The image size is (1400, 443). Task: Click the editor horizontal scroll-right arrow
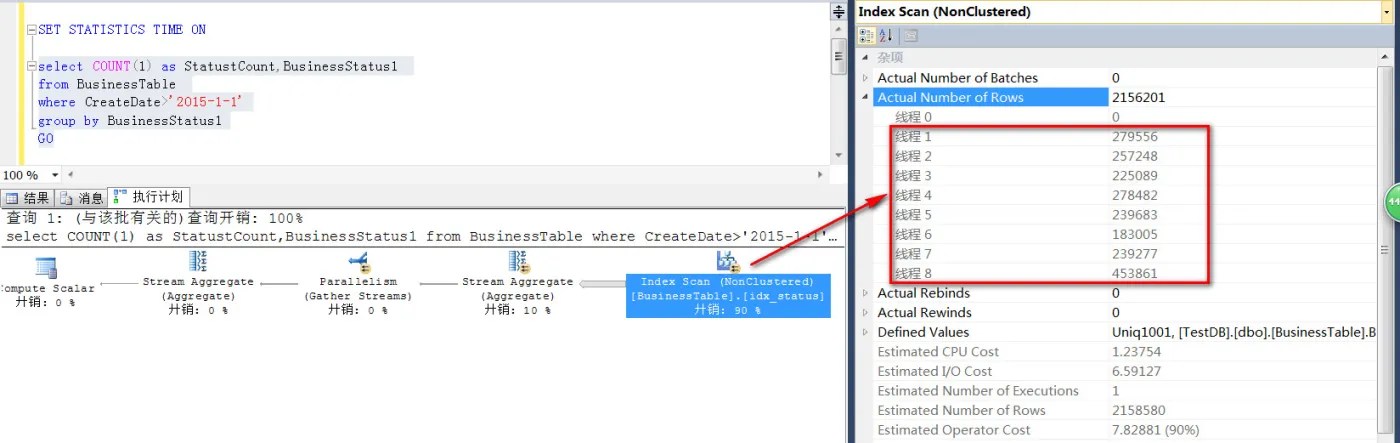(x=822, y=175)
